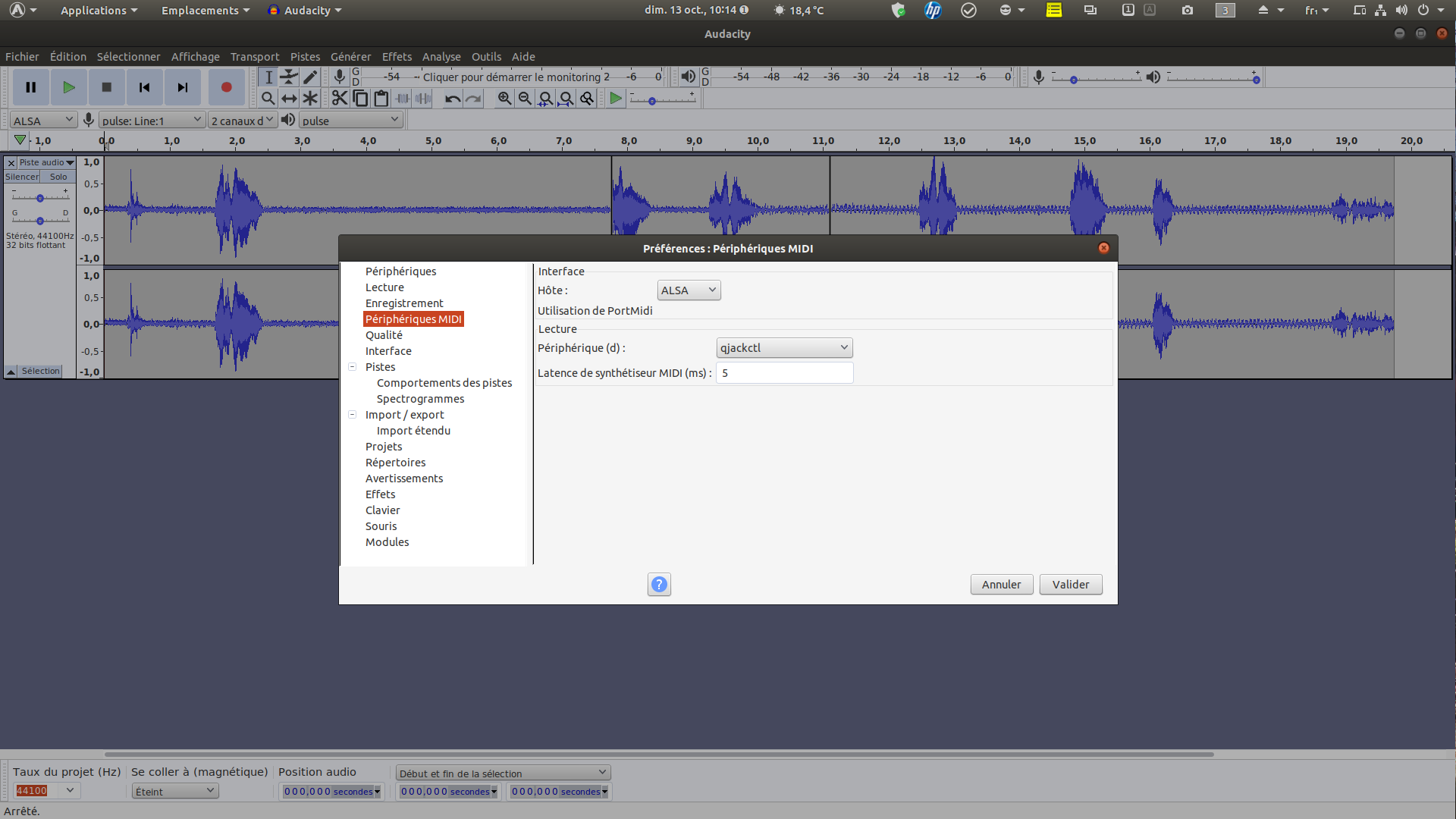Screen dimensions: 1456x819
Task: Select Qualité in preferences list
Action: click(384, 335)
